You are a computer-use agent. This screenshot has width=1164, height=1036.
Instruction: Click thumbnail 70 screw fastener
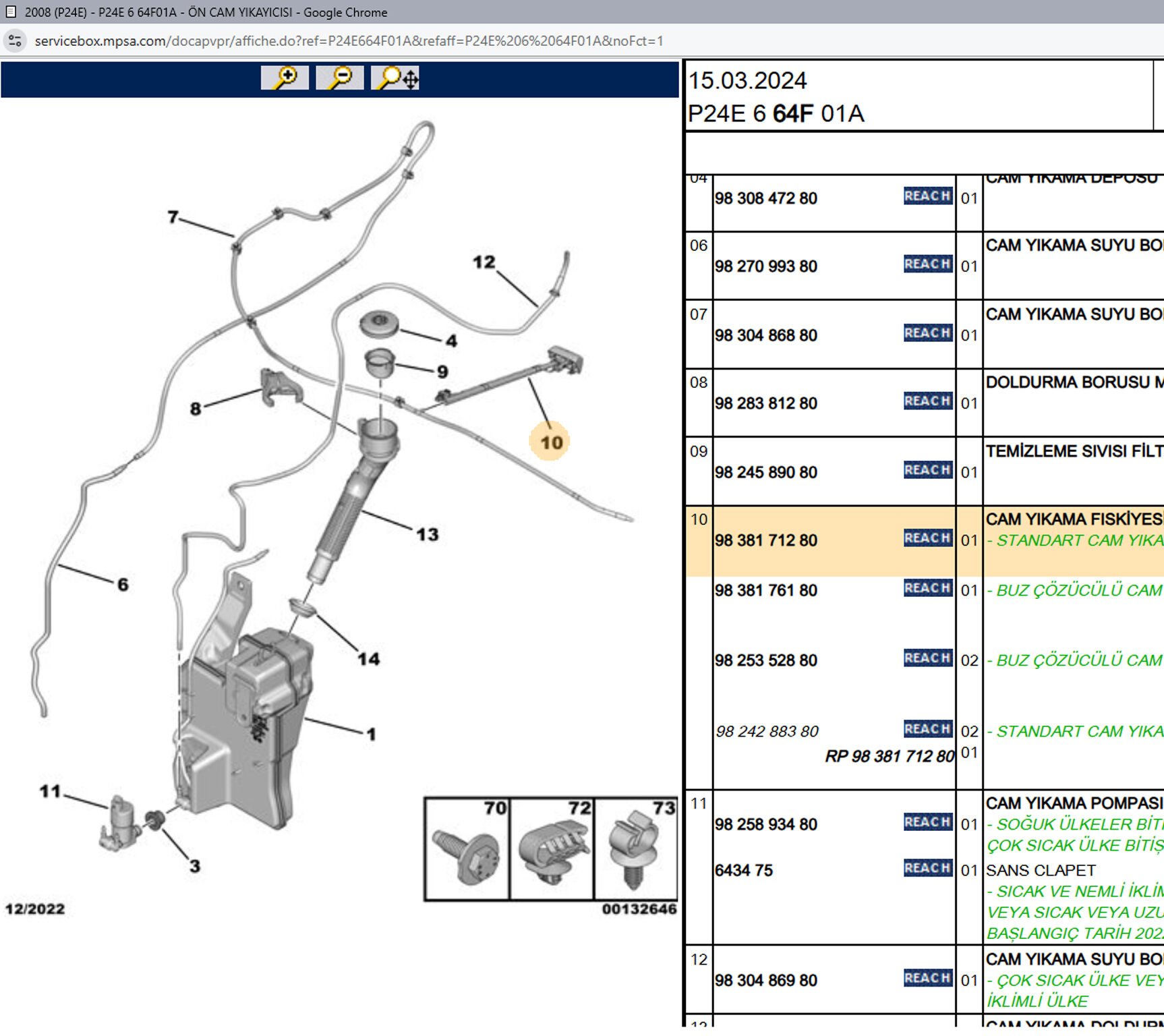point(467,849)
